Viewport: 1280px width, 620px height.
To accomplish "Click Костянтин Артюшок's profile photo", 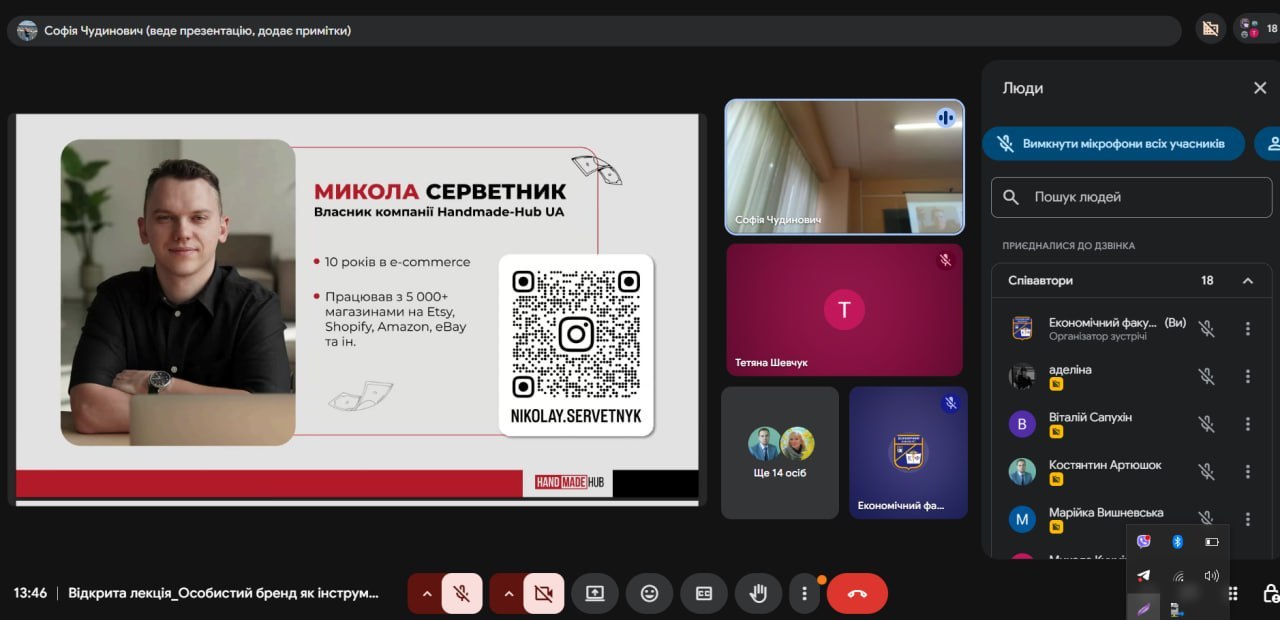I will [x=1022, y=471].
